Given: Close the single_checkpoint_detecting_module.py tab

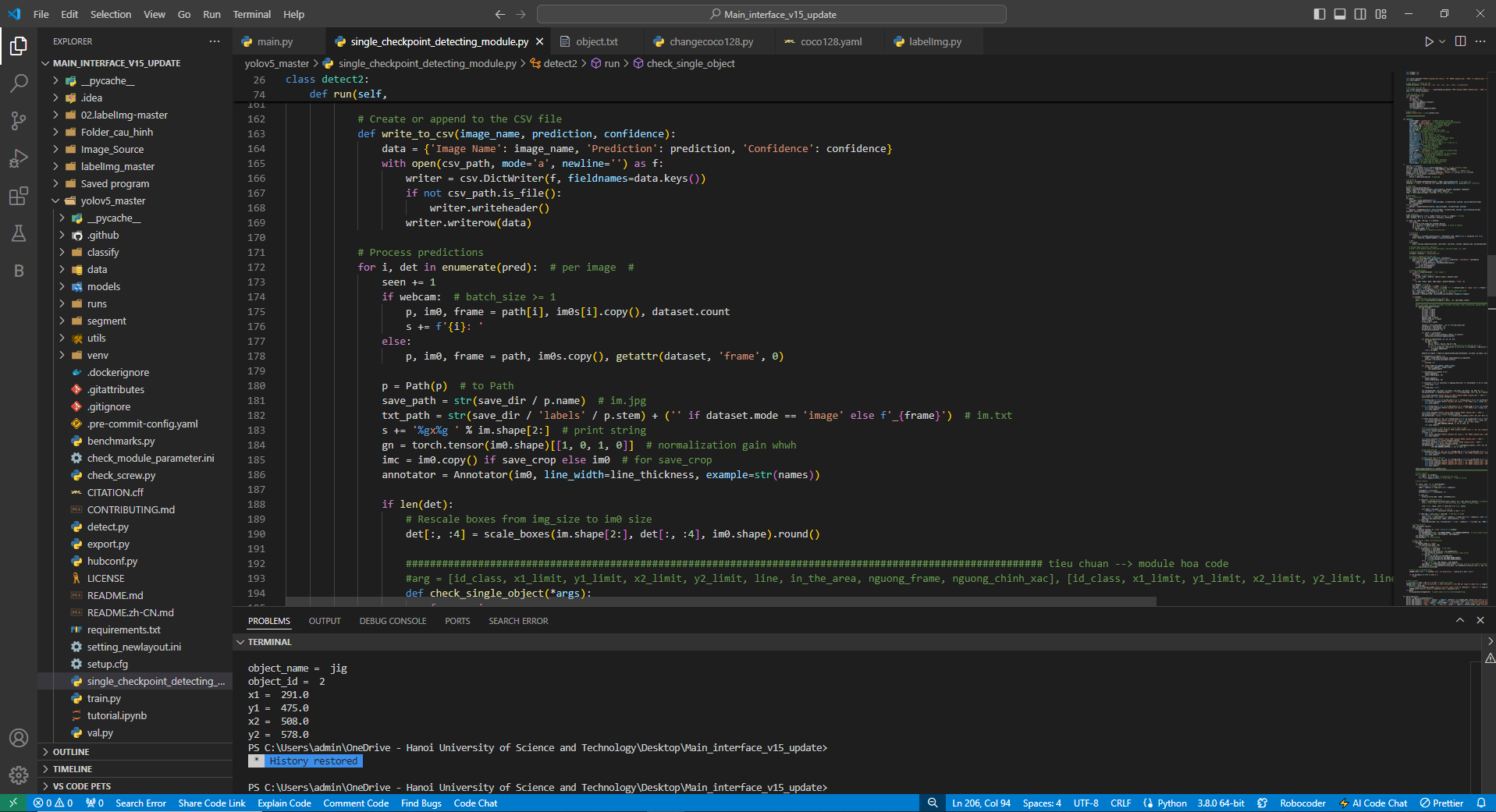Looking at the screenshot, I should (539, 41).
